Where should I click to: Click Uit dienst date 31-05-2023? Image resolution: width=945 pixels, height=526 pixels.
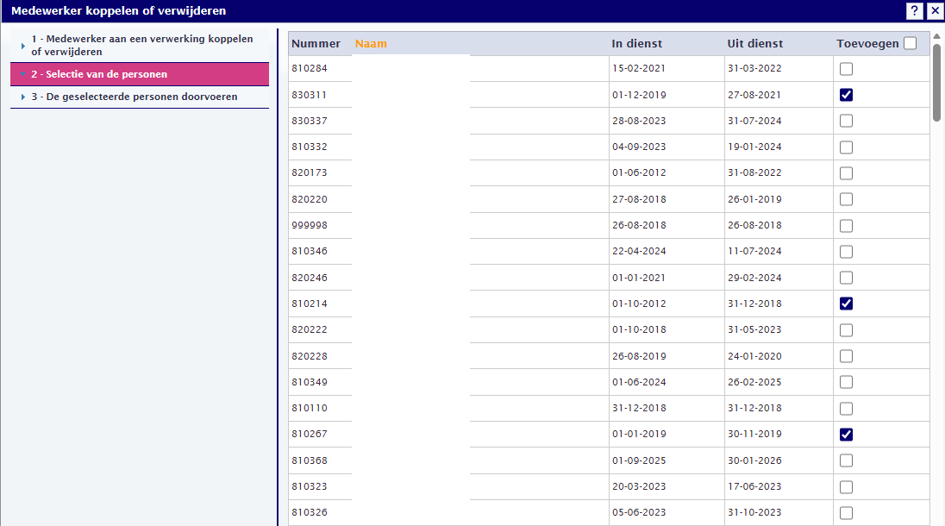coord(755,330)
